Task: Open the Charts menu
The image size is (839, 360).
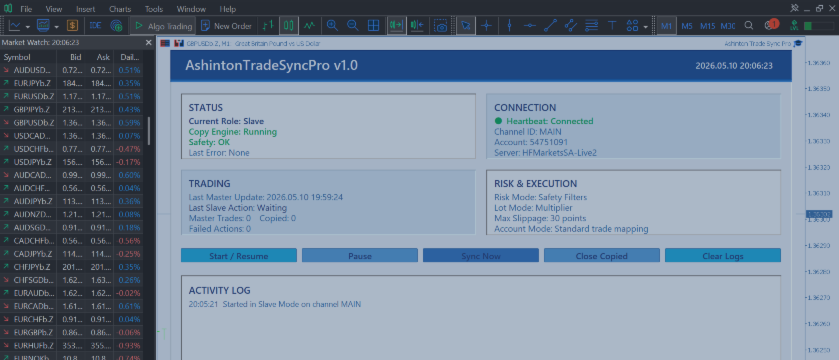Action: (120, 9)
